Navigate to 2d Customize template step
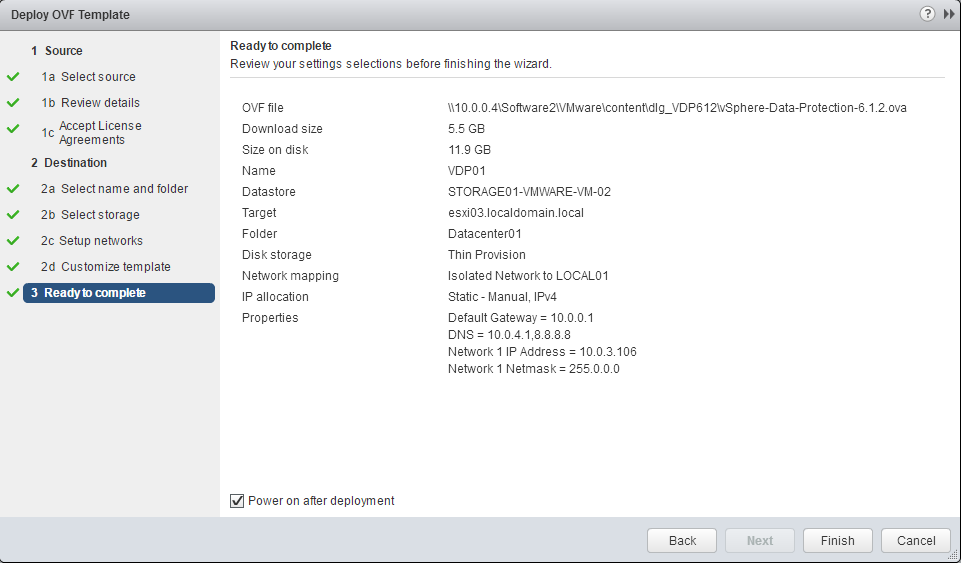Viewport: 961px width, 563px height. (x=115, y=267)
